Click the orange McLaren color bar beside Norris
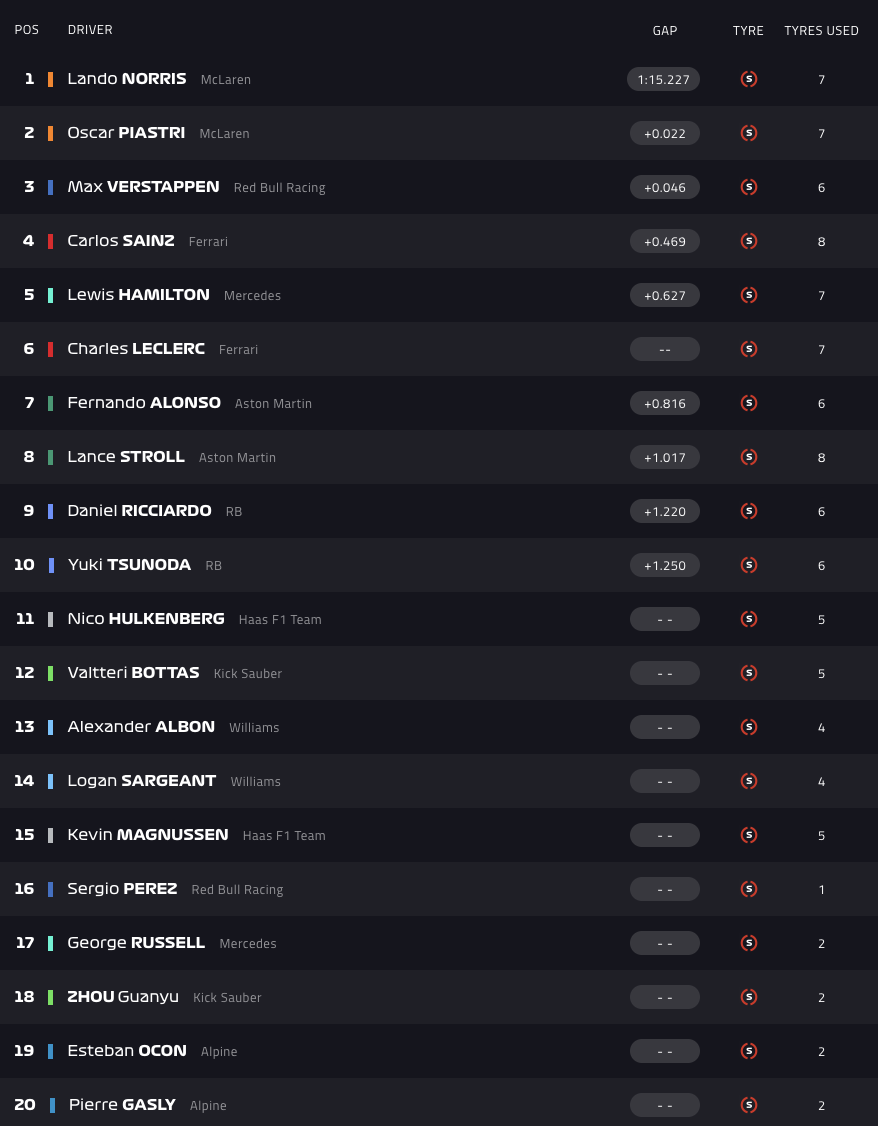Viewport: 878px width, 1126px height. pyautogui.click(x=50, y=79)
